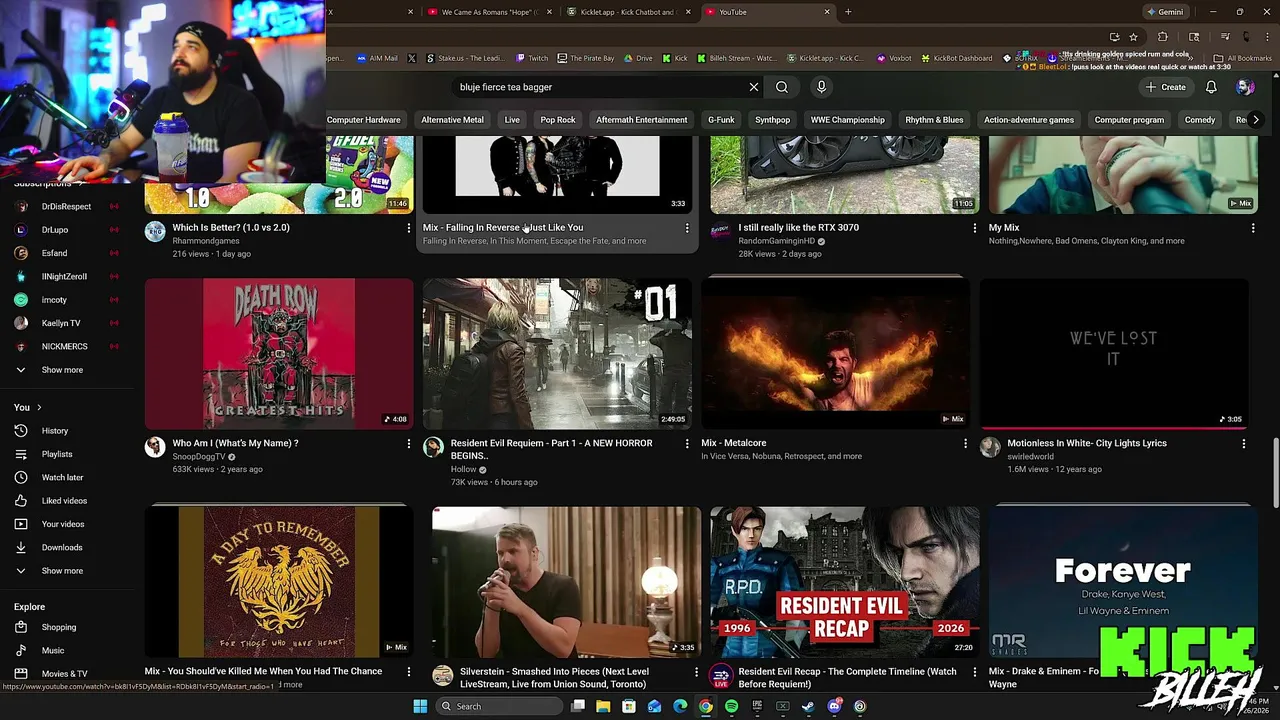Open Movies & TV under Explore
Screen dimensions: 1280x720
(x=67, y=674)
